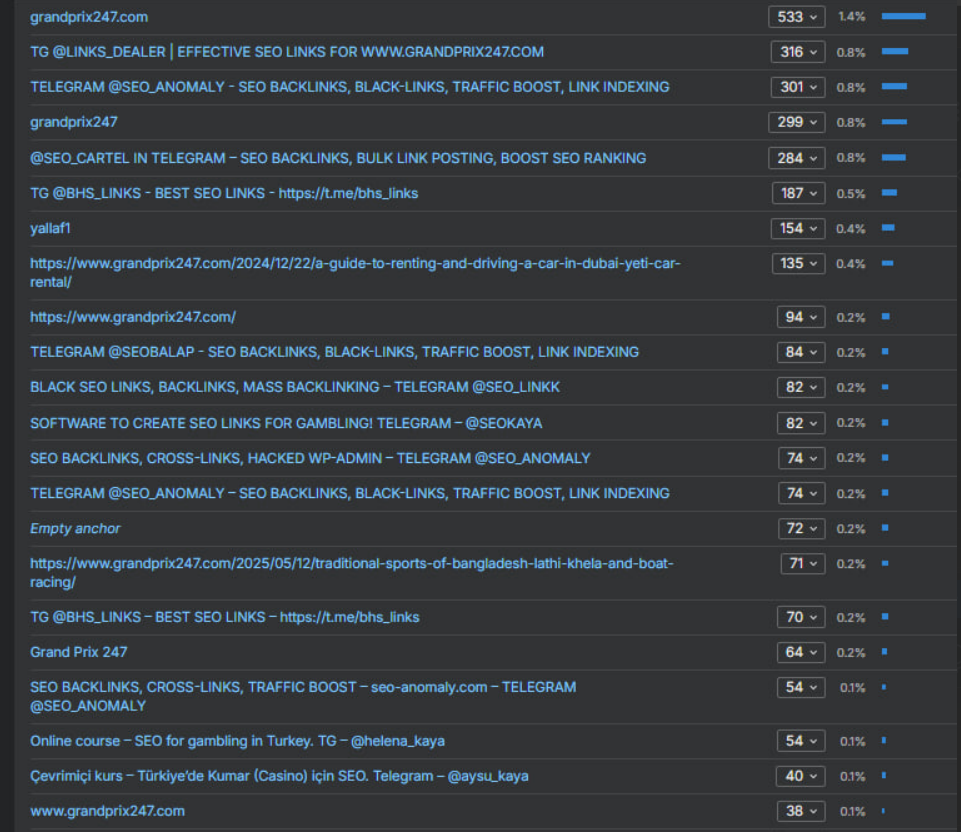This screenshot has height=832, width=961.
Task: Expand the 70 count dropdown
Action: (x=801, y=617)
